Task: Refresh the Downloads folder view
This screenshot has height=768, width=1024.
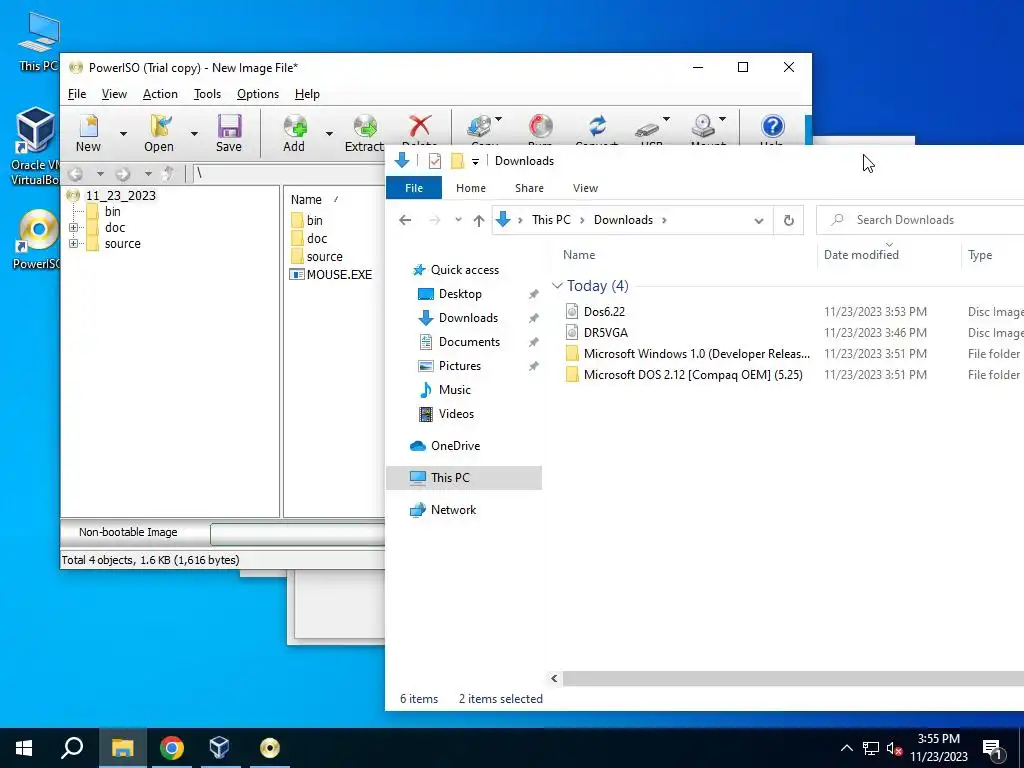Action: [x=789, y=220]
